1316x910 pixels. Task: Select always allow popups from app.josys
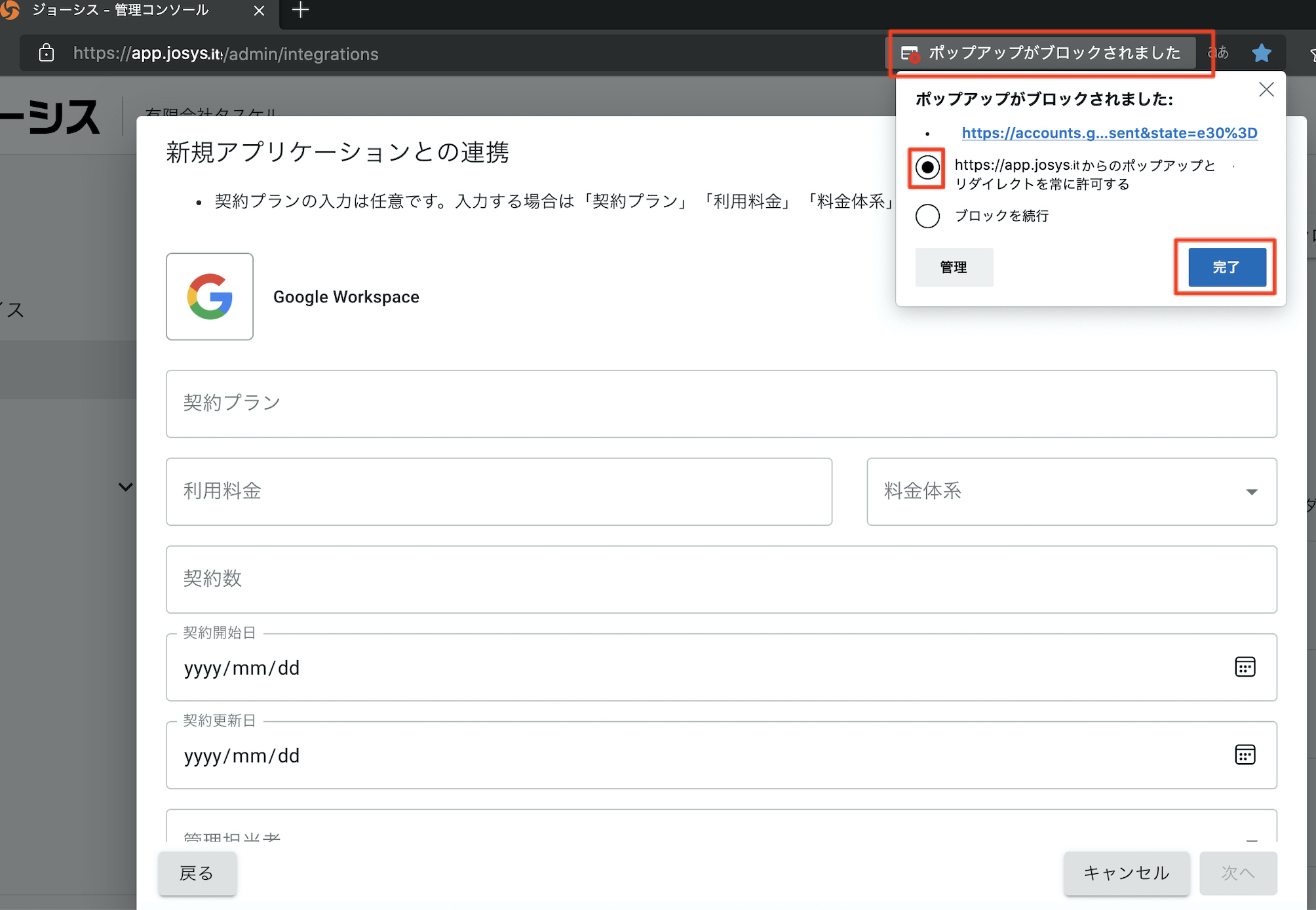(927, 168)
